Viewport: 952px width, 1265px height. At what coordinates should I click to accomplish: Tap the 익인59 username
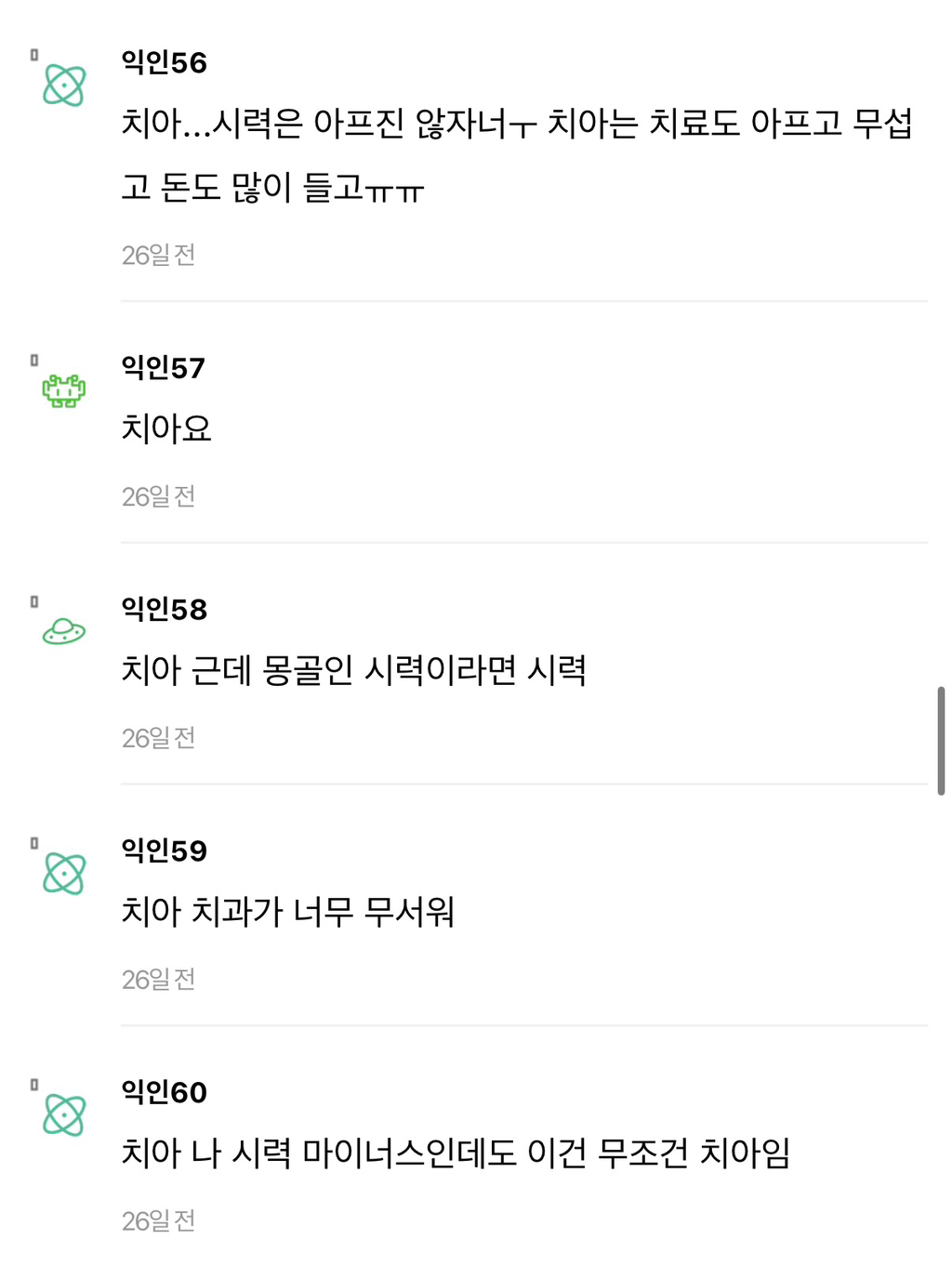tap(164, 850)
